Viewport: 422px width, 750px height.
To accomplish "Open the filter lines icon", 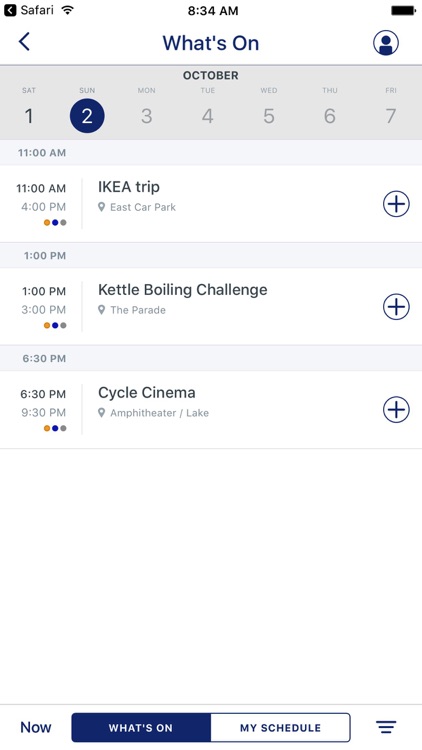I will [386, 728].
